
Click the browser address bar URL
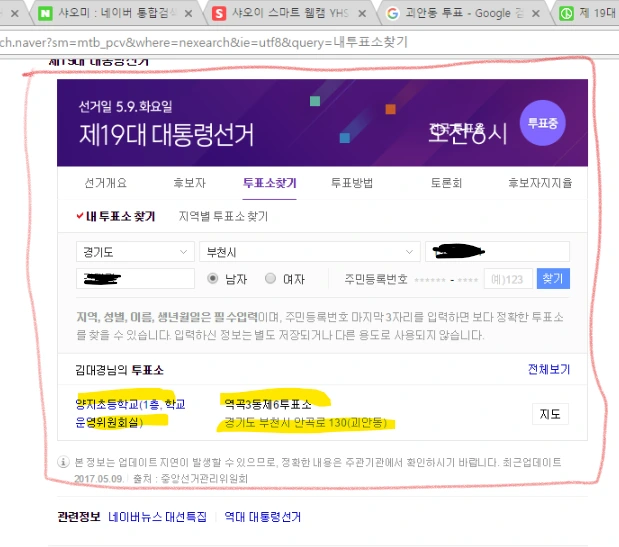click(x=204, y=42)
